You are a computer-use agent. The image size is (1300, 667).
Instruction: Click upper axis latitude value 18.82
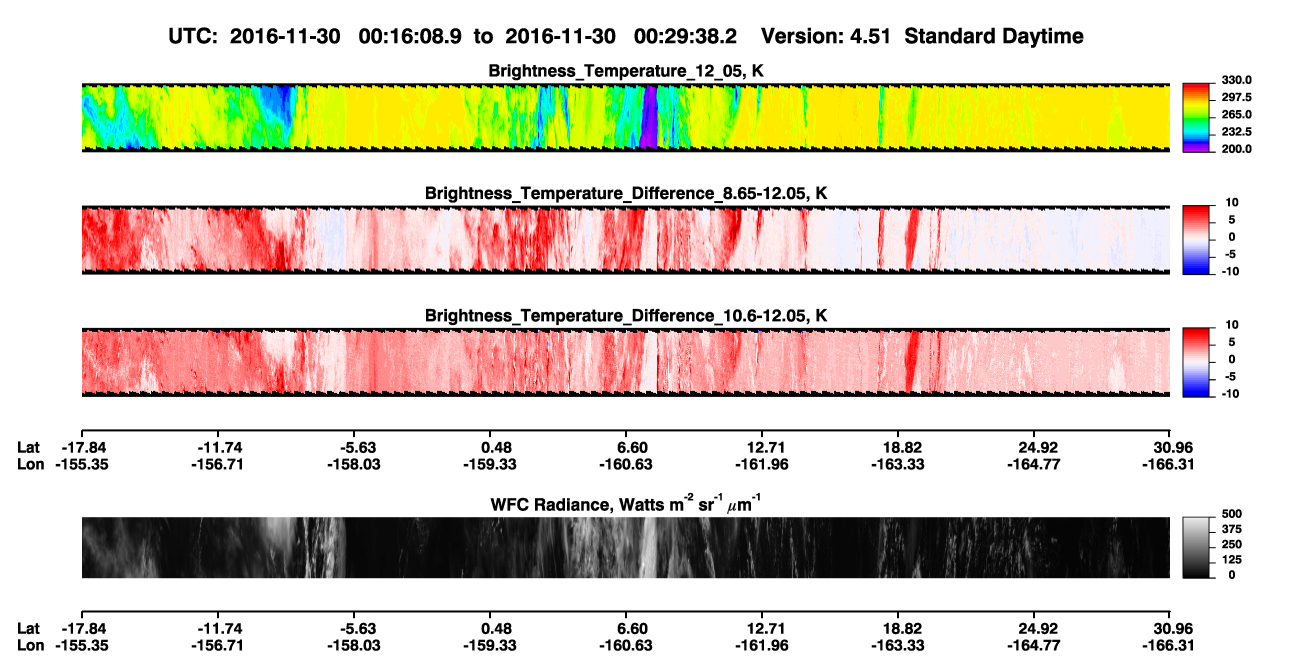click(x=901, y=447)
